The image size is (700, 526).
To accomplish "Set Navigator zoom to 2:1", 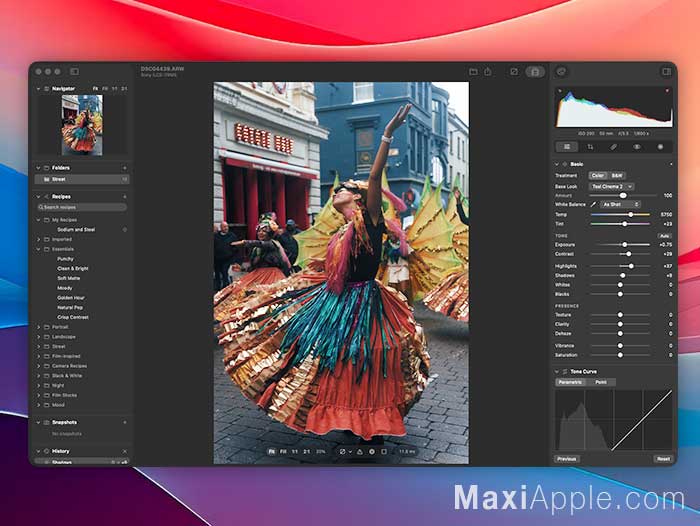I will click(125, 89).
